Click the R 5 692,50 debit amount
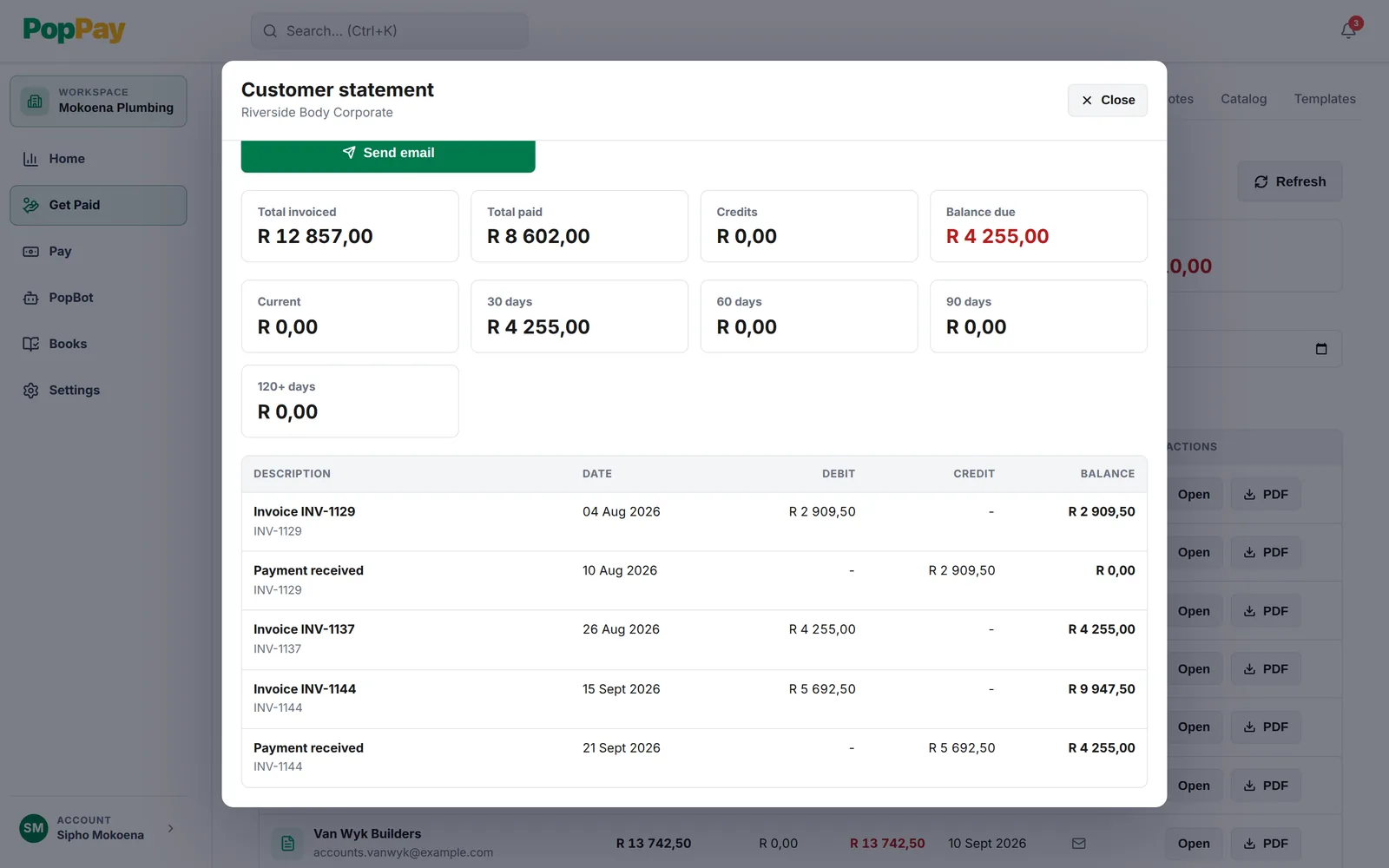 click(x=822, y=689)
